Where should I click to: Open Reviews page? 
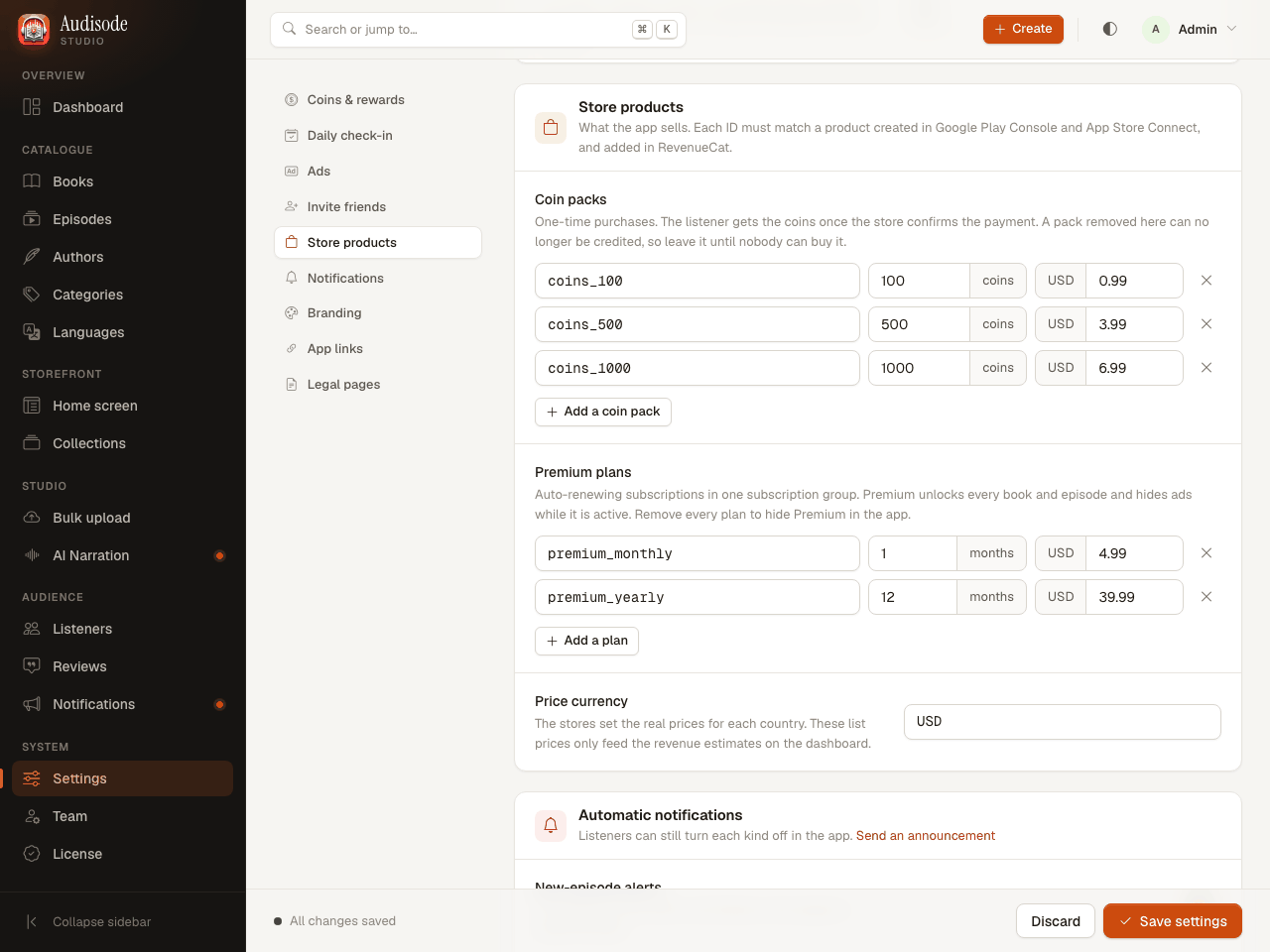tap(123, 666)
